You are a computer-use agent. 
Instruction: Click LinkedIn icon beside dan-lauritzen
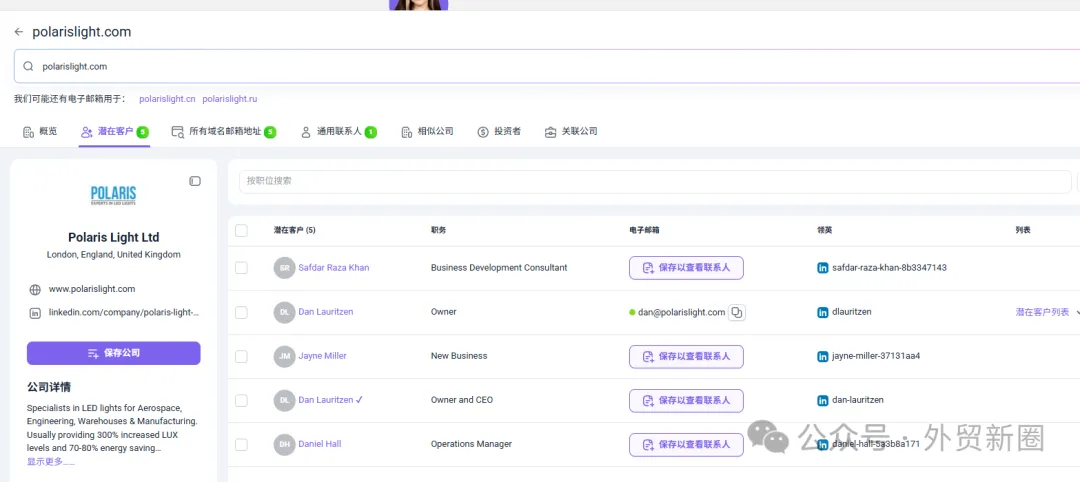coord(822,401)
